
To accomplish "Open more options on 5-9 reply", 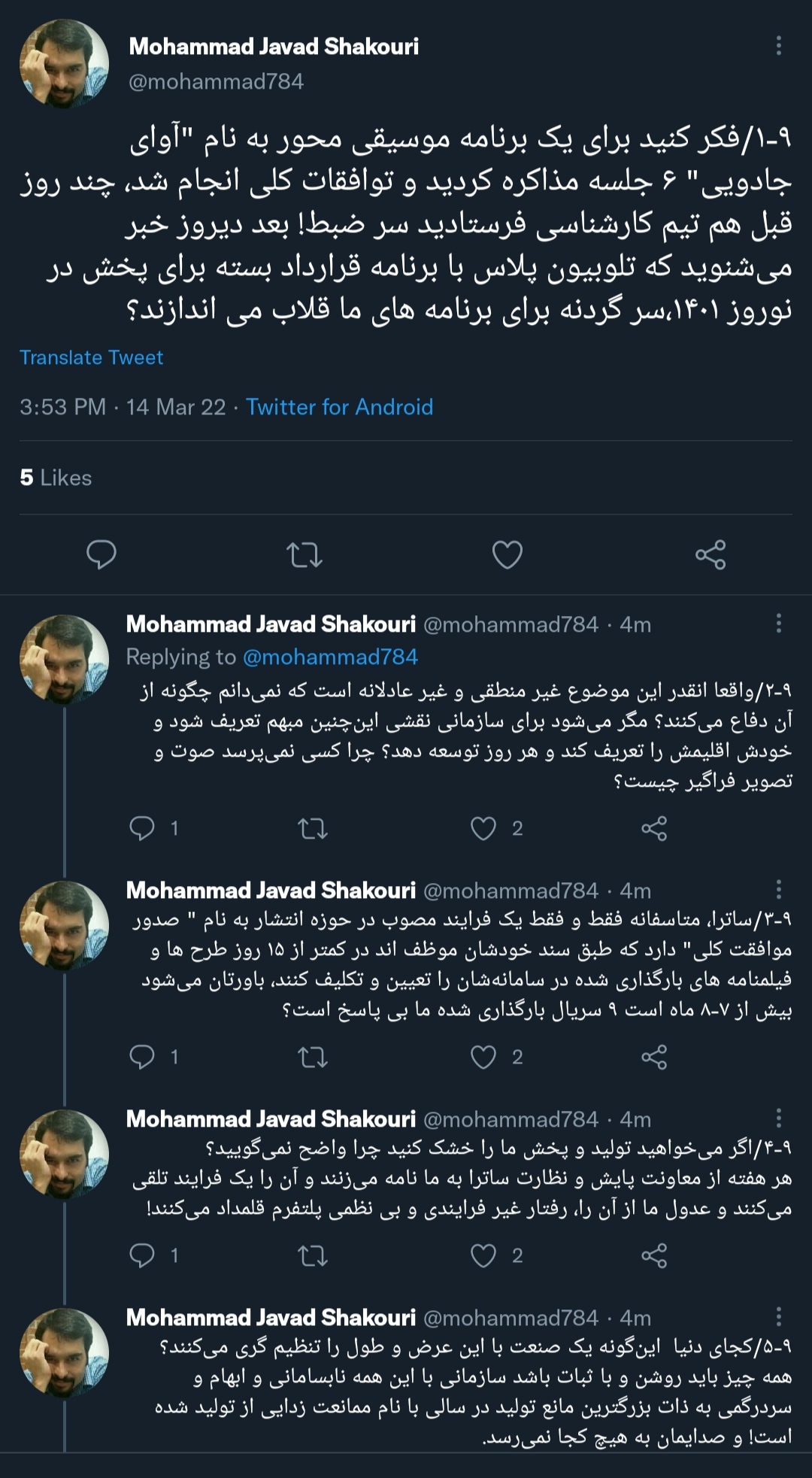I will click(x=779, y=1317).
